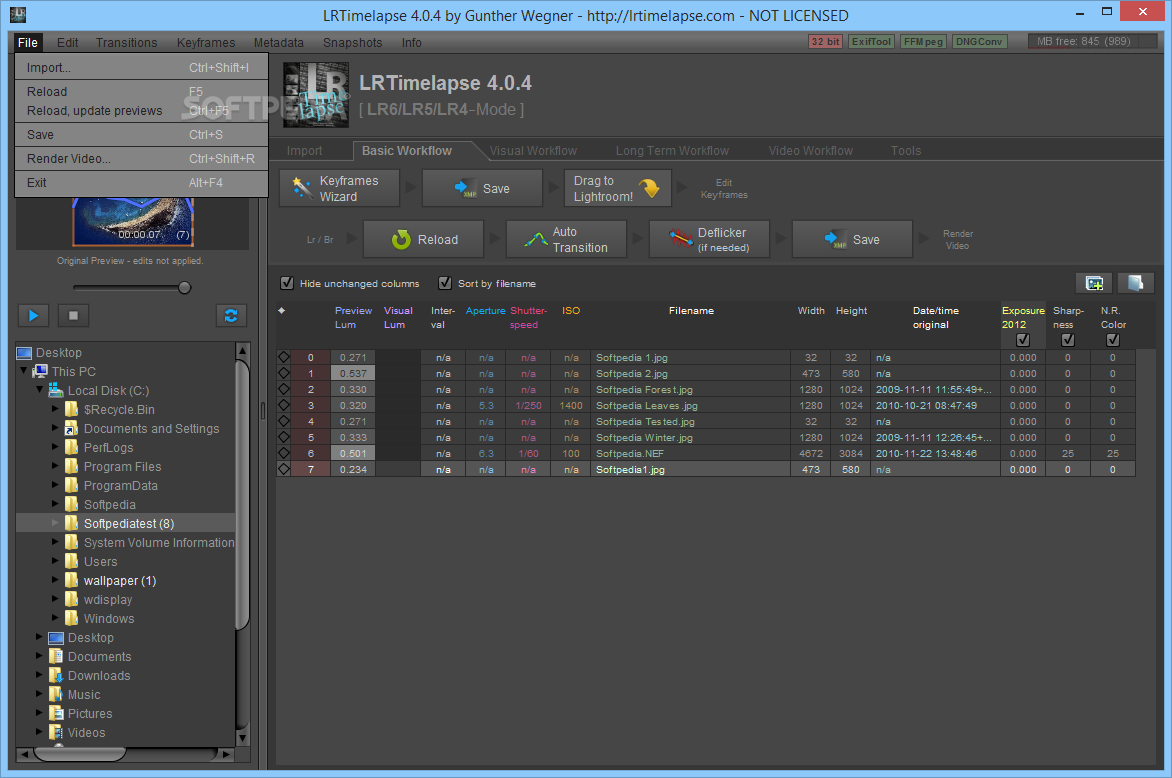Select the System Volume Information folder
This screenshot has height=778, width=1172.
158,543
